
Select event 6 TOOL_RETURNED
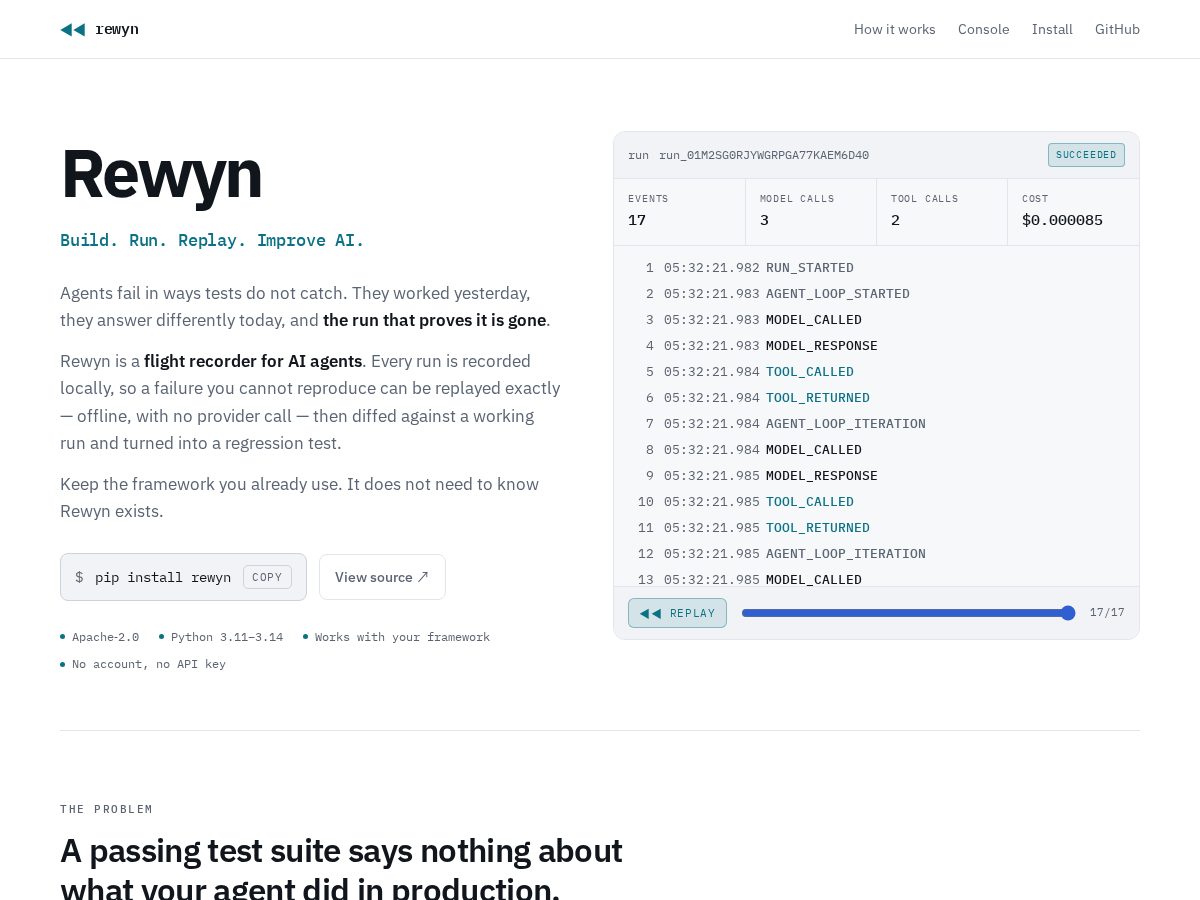point(876,398)
